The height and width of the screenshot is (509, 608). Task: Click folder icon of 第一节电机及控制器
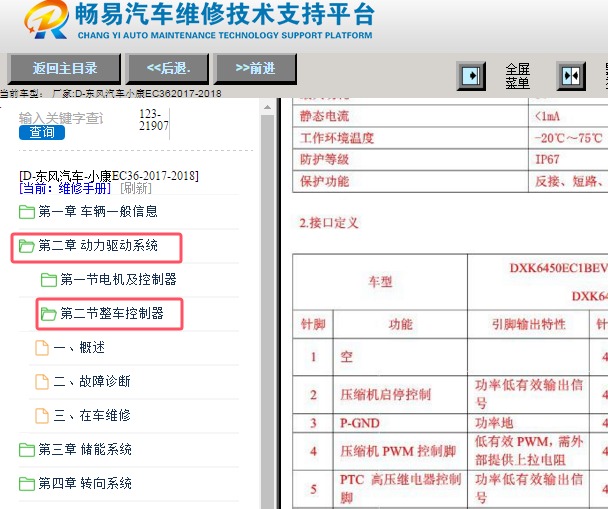point(49,280)
